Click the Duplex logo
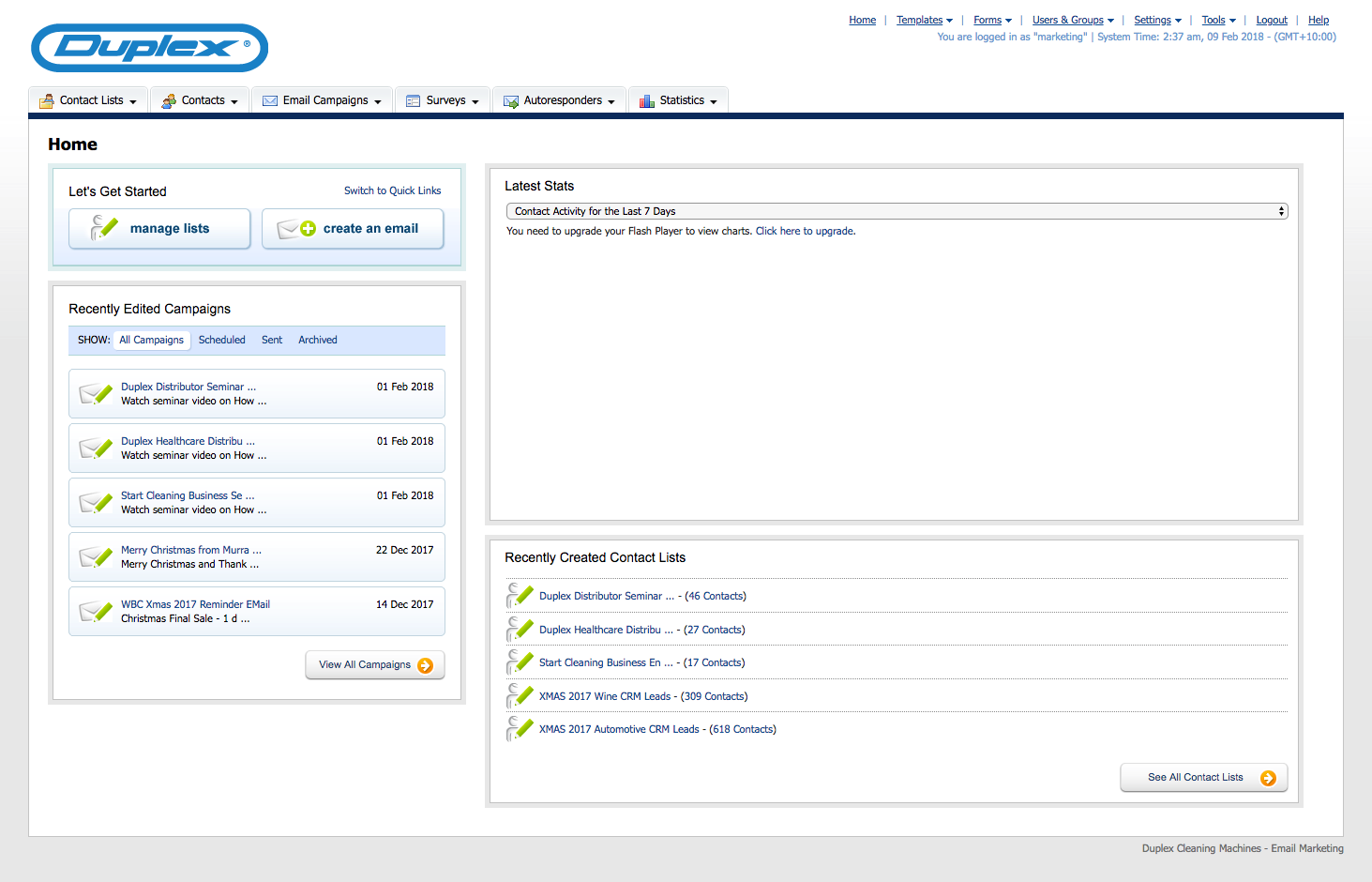 (150, 48)
